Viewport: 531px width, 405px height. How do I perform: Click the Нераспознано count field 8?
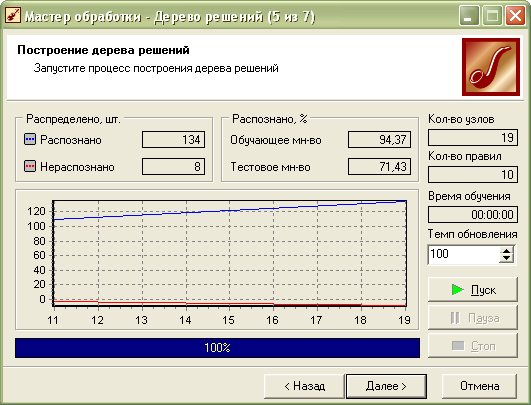tap(173, 167)
